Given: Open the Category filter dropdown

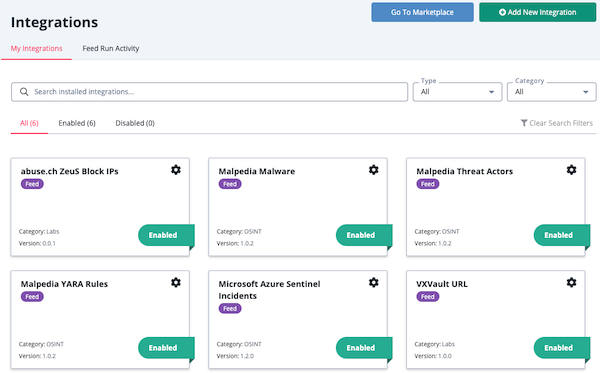Looking at the screenshot, I should coord(551,92).
